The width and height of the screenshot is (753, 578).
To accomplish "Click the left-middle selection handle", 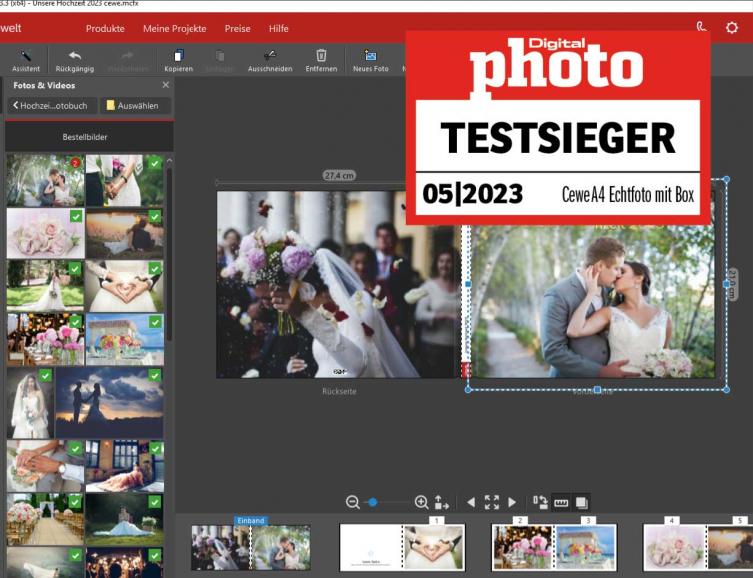I will tap(468, 284).
